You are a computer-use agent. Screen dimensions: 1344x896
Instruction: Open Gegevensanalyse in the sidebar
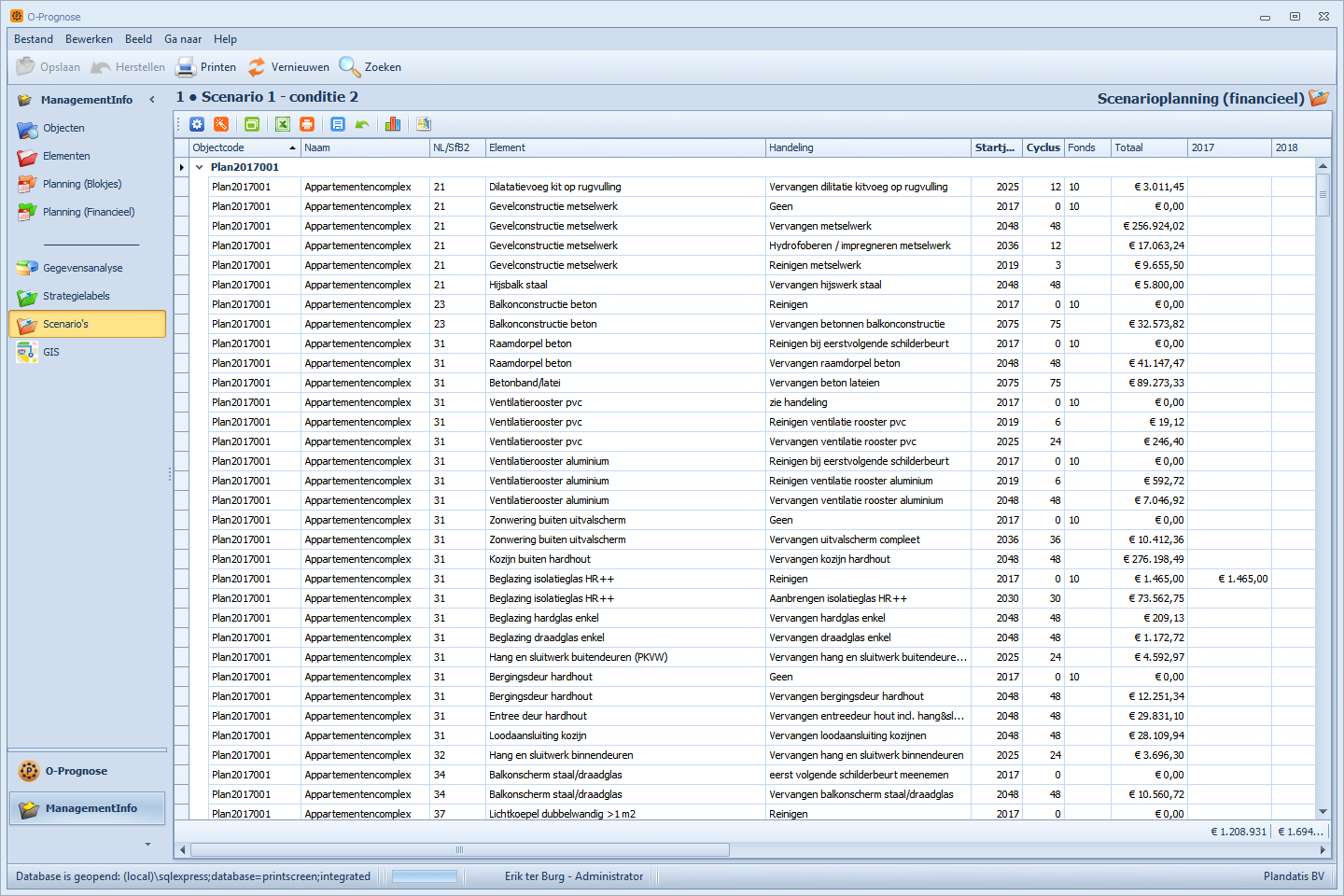87,268
